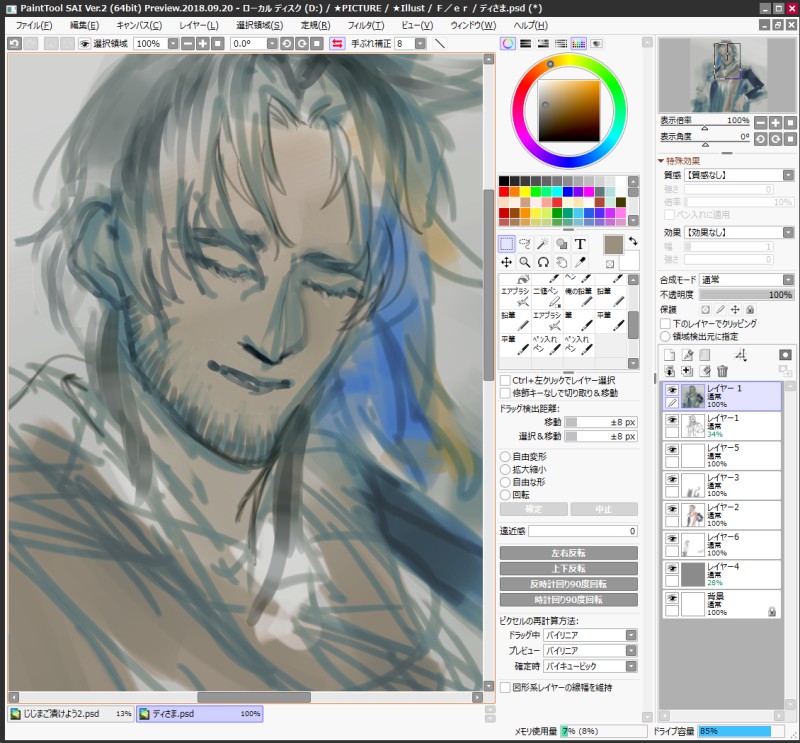
Task: Select the 俺の鉛筆 brush
Action: coord(579,296)
